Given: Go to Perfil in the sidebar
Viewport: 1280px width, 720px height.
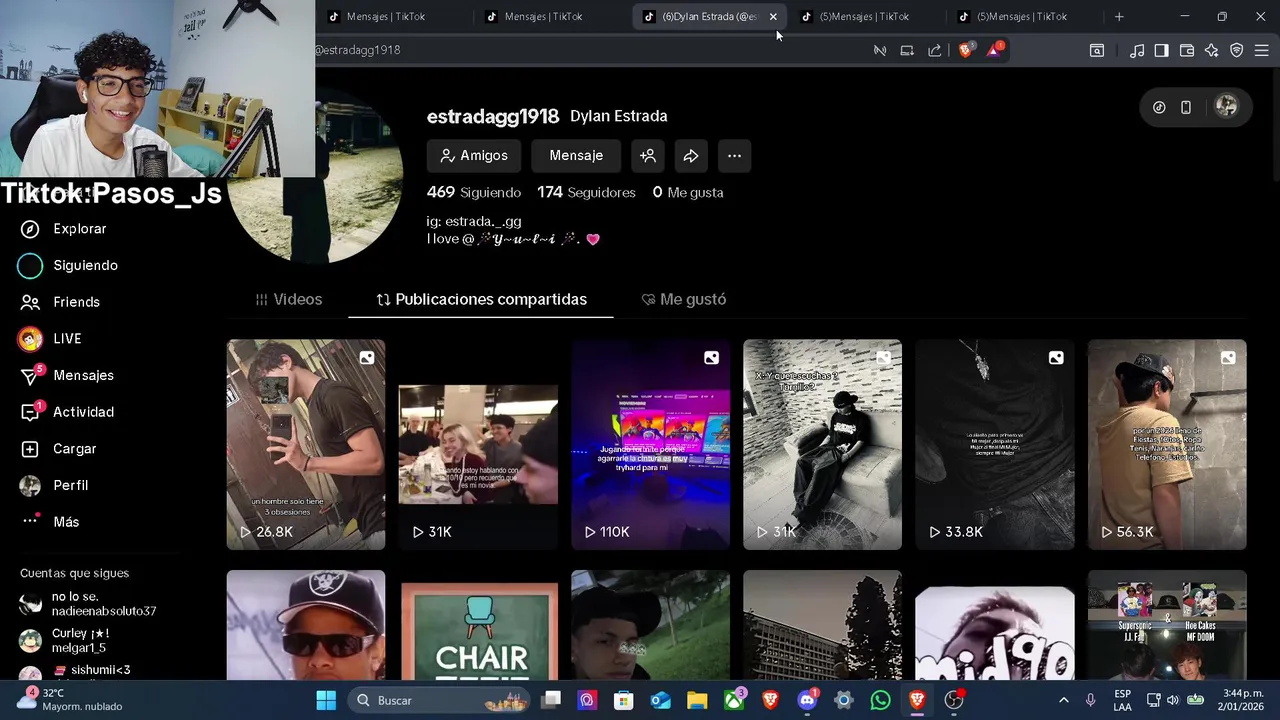Looking at the screenshot, I should click(x=56, y=485).
